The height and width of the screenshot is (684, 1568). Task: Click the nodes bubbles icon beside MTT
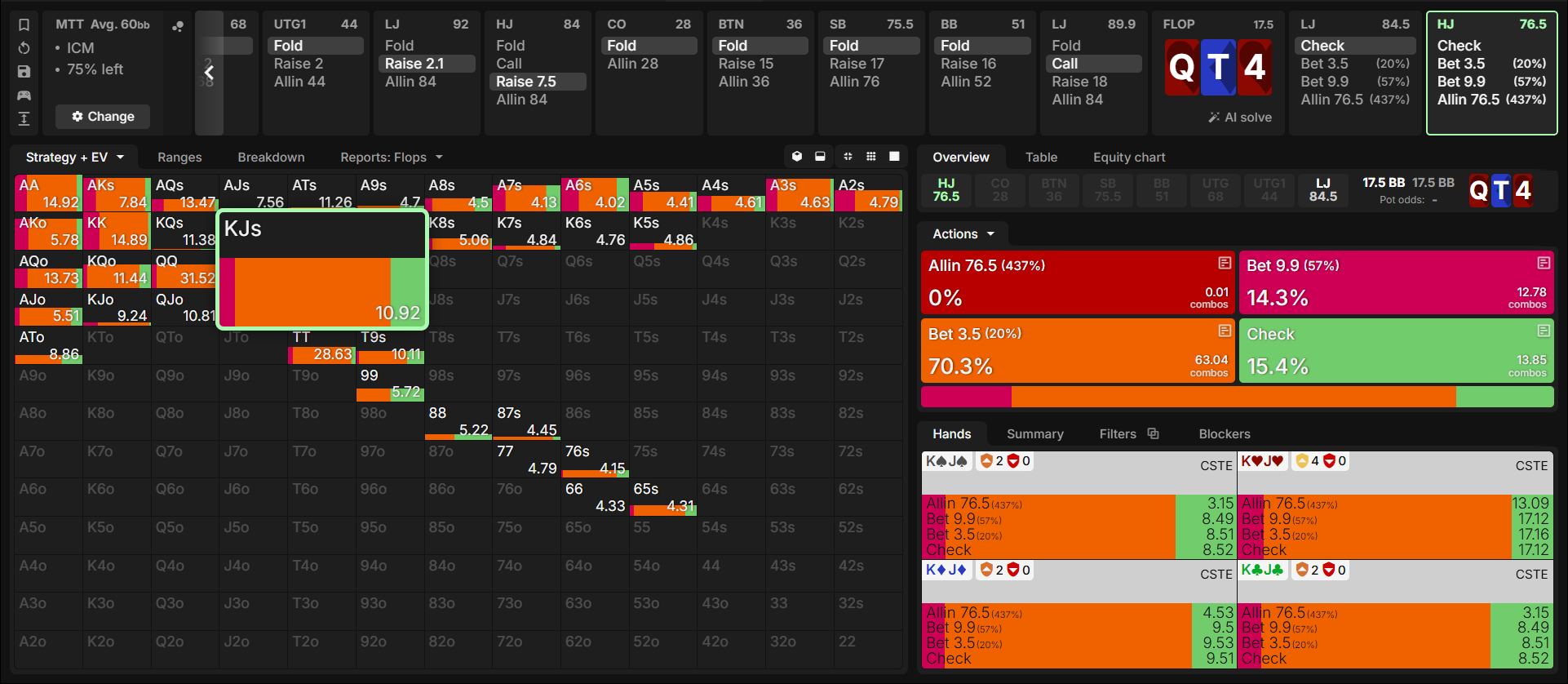pos(177,26)
